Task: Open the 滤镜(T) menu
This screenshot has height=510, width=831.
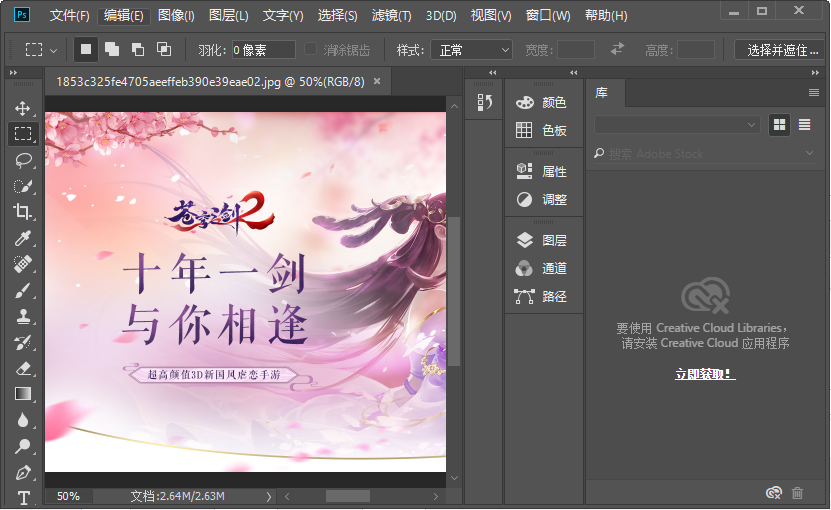Action: pyautogui.click(x=392, y=15)
